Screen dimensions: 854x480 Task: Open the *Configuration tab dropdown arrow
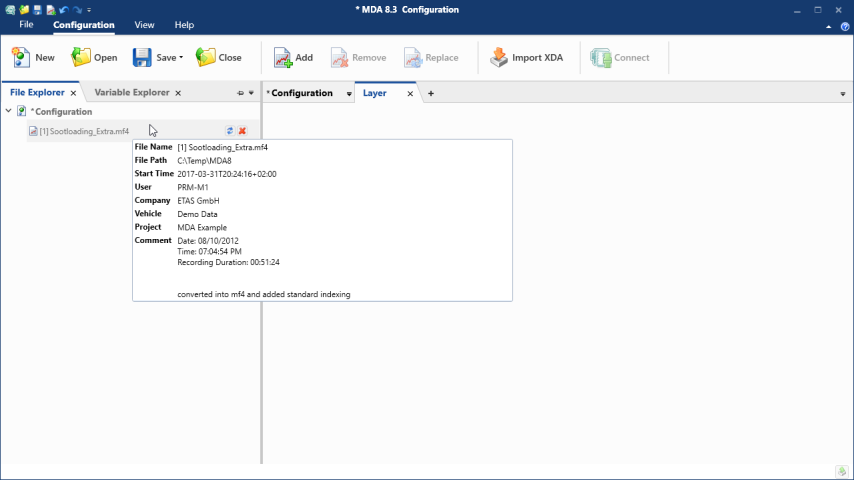(x=349, y=94)
